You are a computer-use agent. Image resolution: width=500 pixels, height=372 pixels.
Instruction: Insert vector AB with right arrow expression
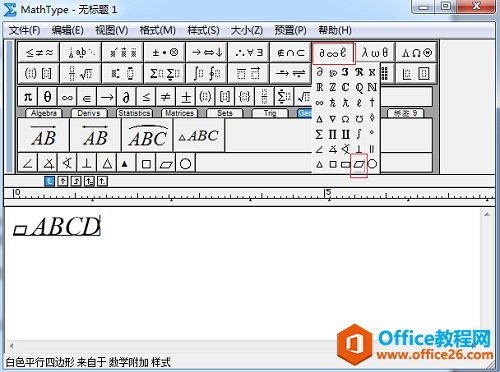(x=44, y=135)
